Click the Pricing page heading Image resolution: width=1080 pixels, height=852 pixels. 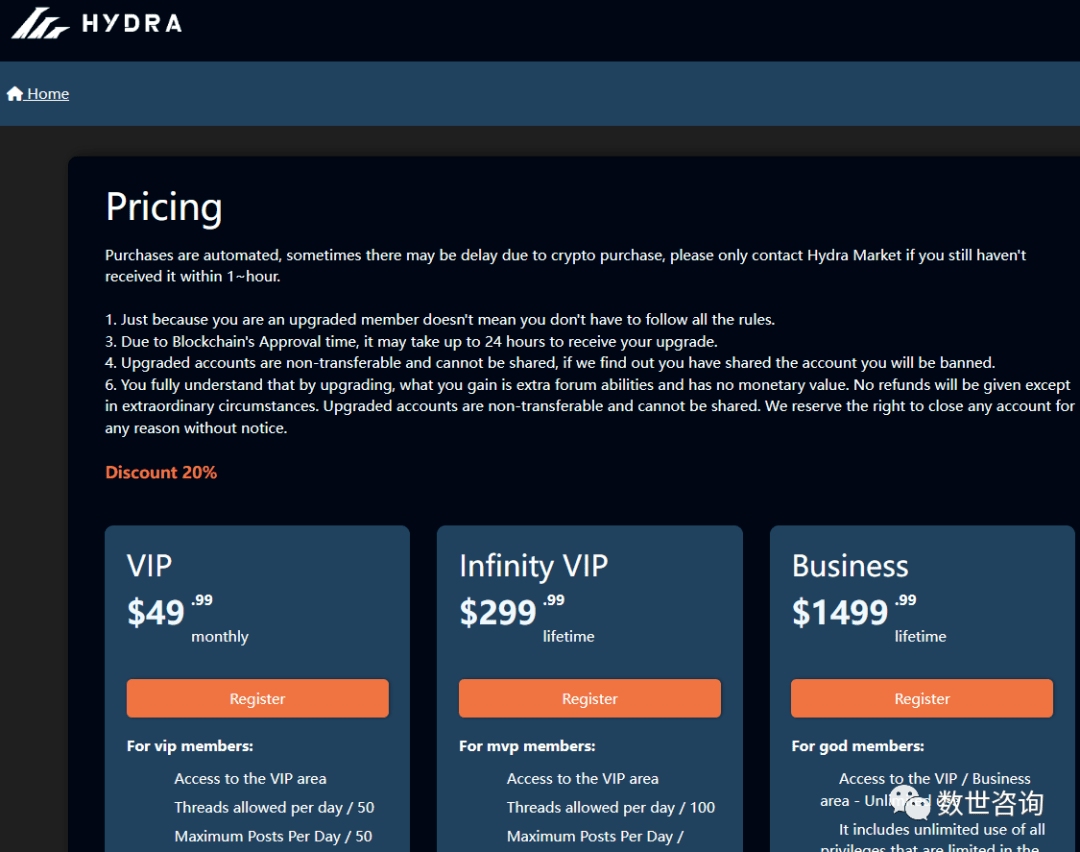click(164, 207)
